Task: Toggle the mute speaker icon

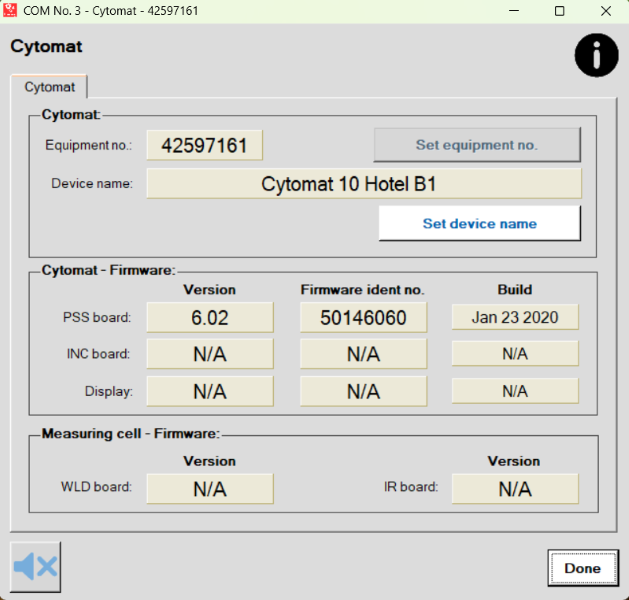Action: [x=36, y=567]
